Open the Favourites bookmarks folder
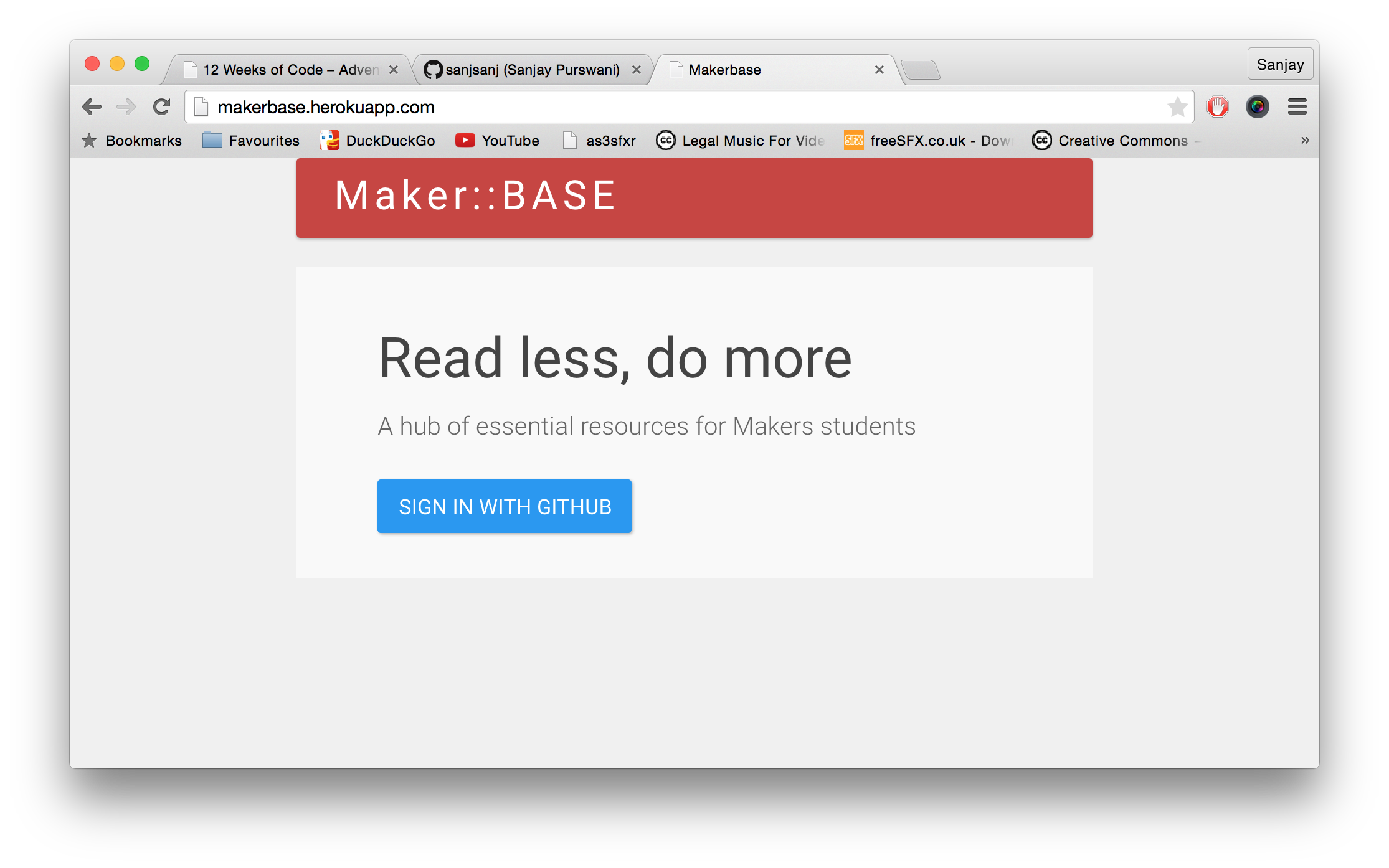 pyautogui.click(x=251, y=141)
